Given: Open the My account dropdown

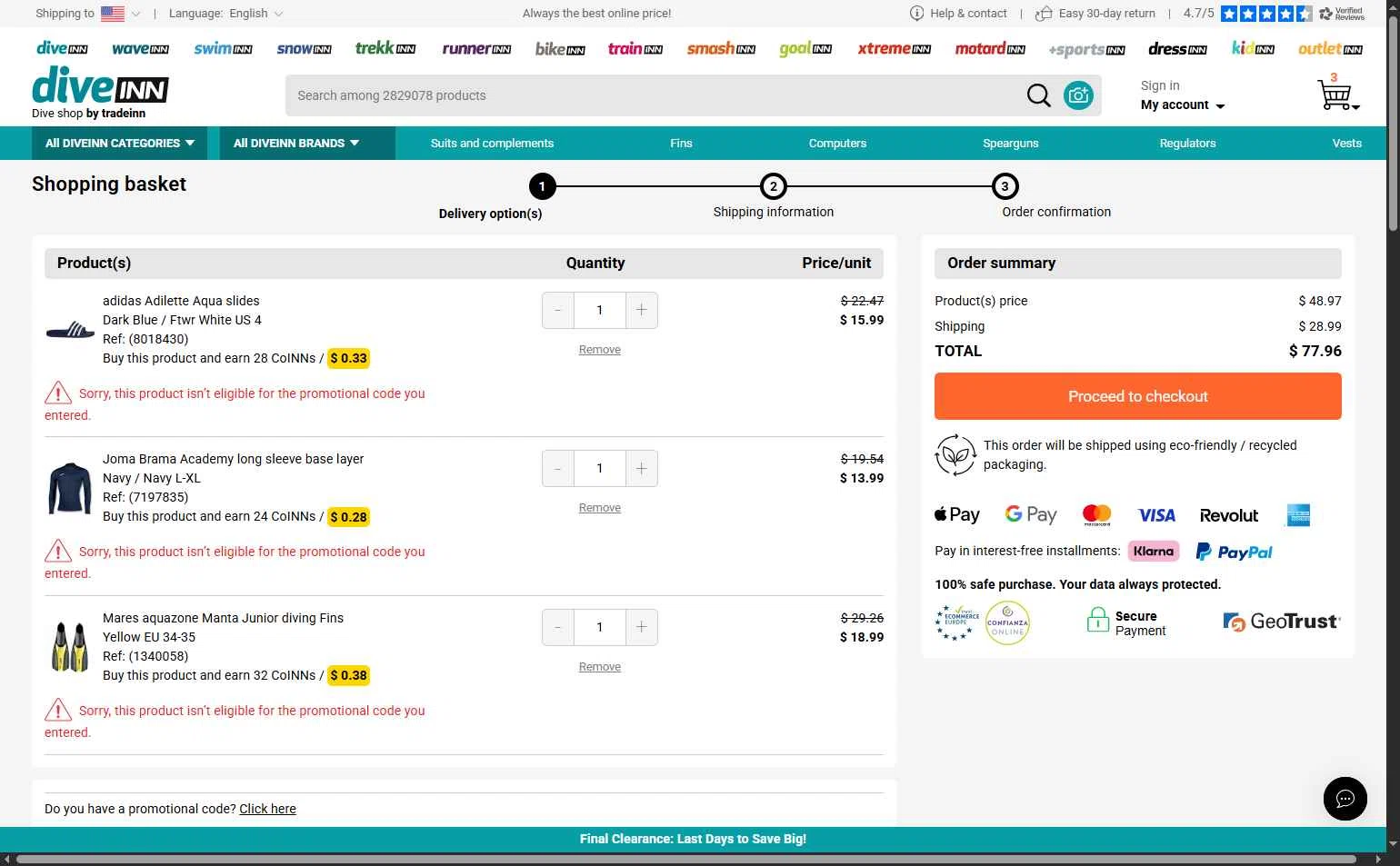Looking at the screenshot, I should (1183, 105).
